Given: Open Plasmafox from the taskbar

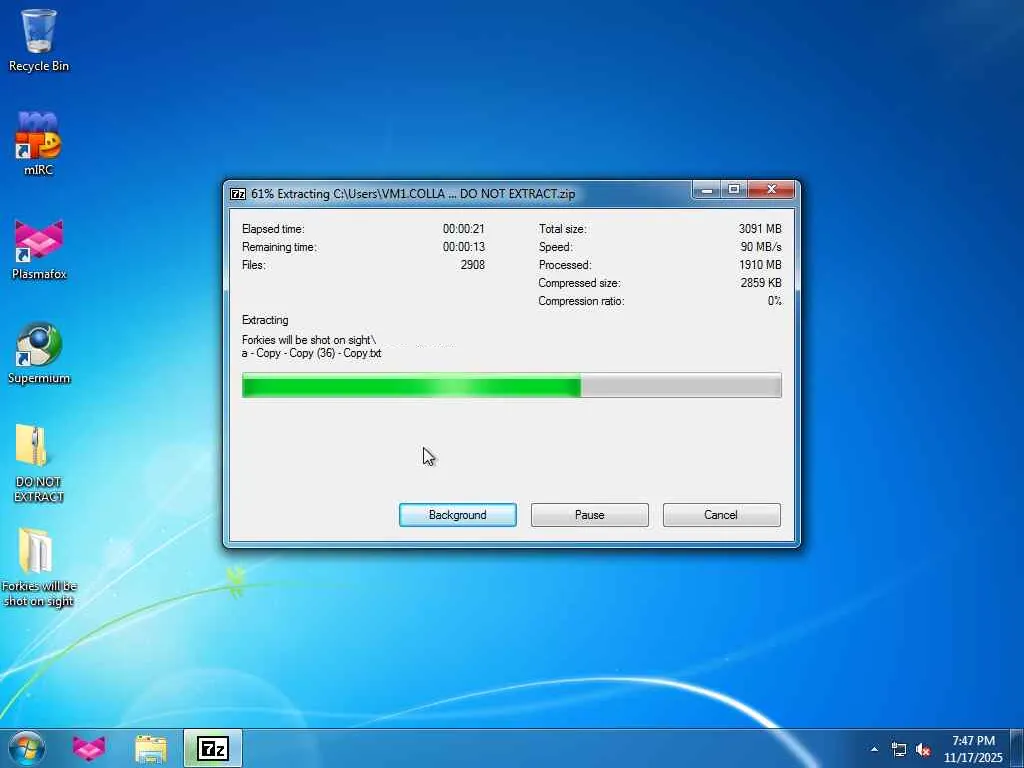Looking at the screenshot, I should click(x=89, y=748).
